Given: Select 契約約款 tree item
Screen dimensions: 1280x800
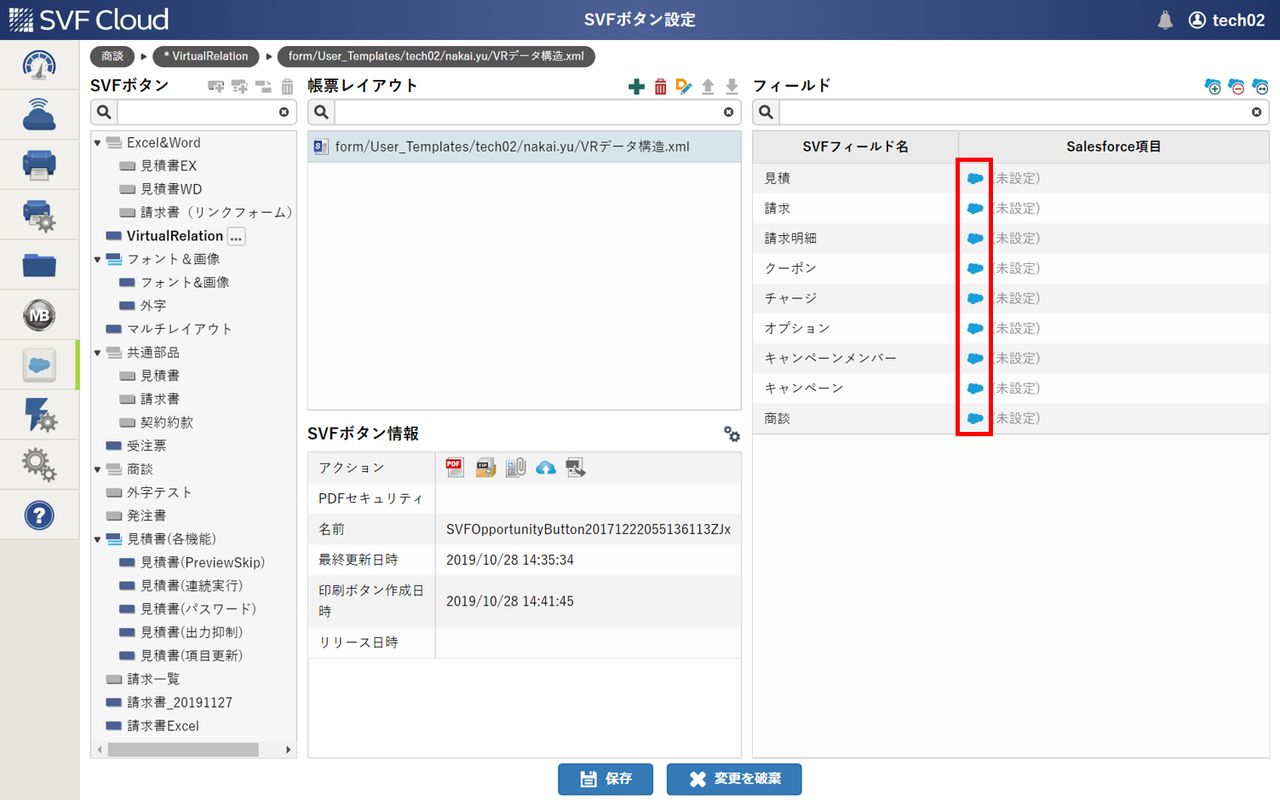Looking at the screenshot, I should coord(167,423).
